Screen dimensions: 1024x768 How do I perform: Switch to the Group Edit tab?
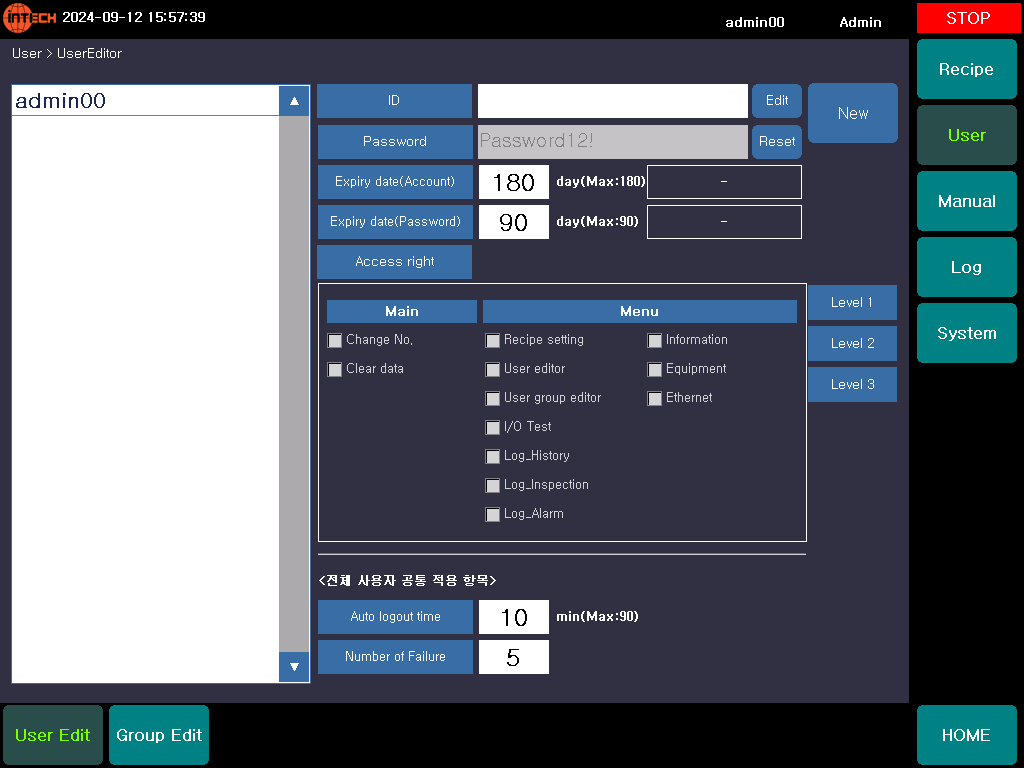point(159,735)
